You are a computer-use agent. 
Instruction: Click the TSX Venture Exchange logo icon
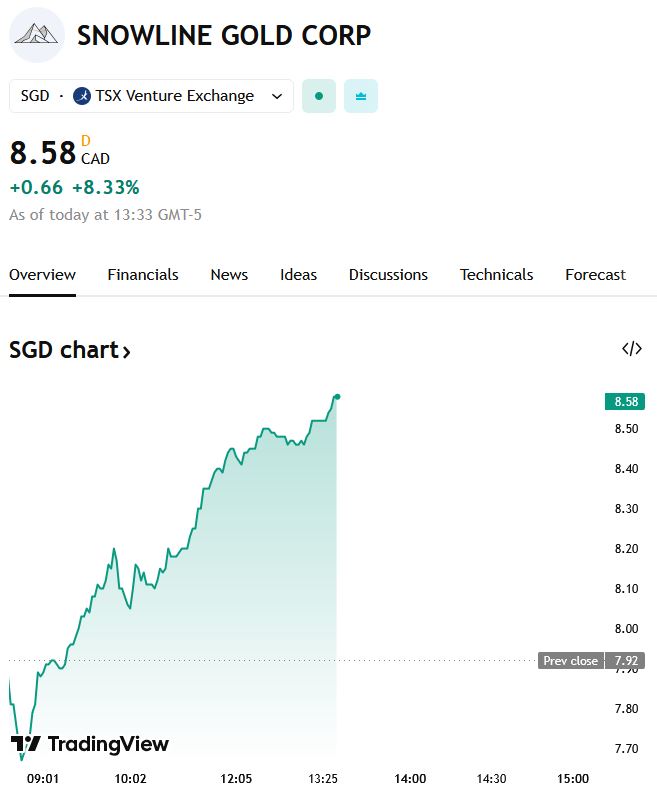pos(82,96)
